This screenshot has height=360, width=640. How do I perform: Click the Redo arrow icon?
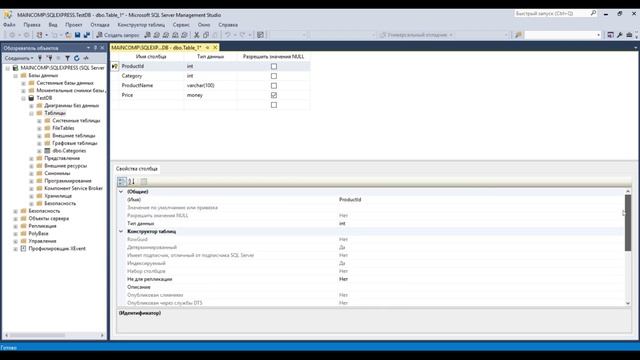point(242,35)
